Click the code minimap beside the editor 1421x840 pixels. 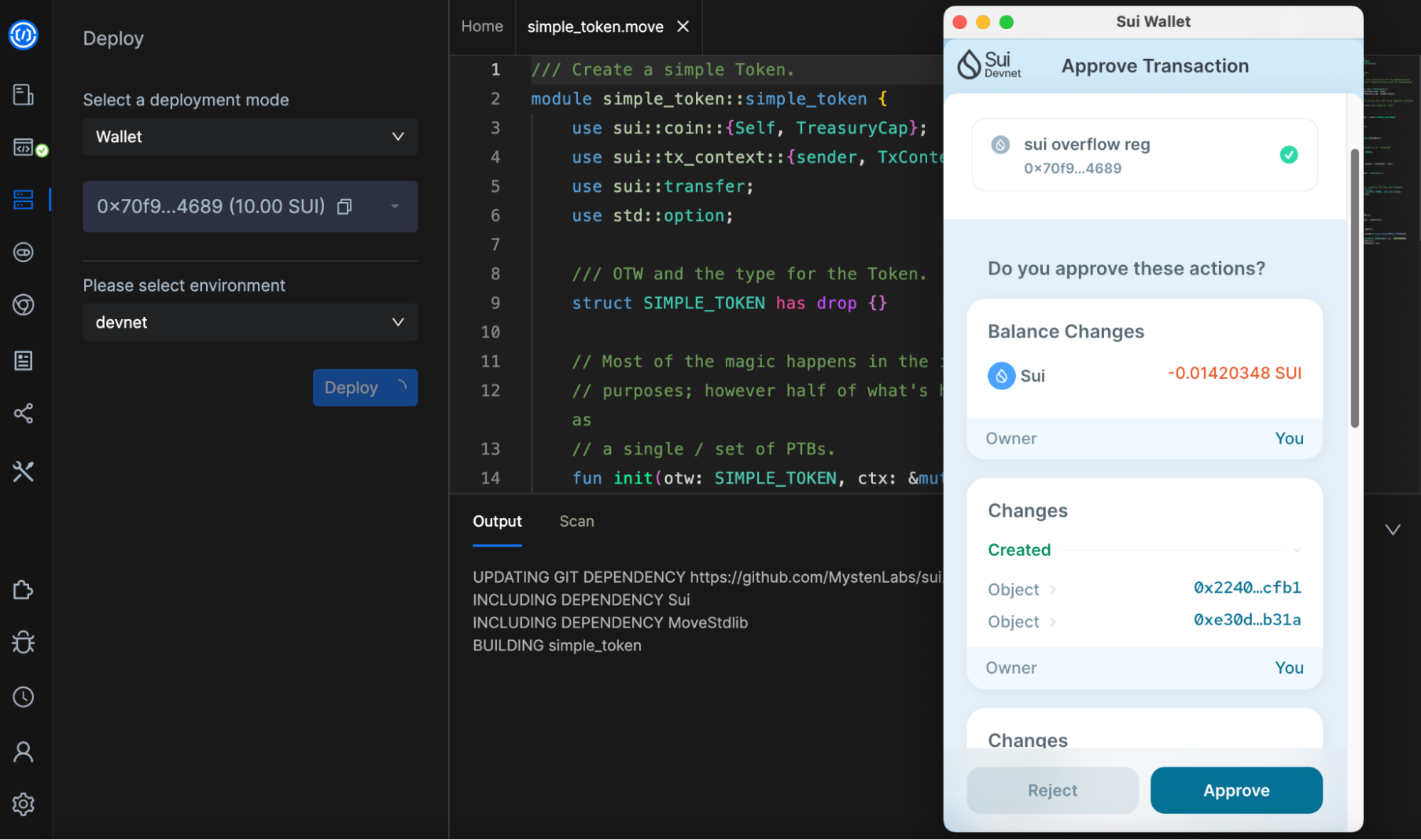point(1391,152)
